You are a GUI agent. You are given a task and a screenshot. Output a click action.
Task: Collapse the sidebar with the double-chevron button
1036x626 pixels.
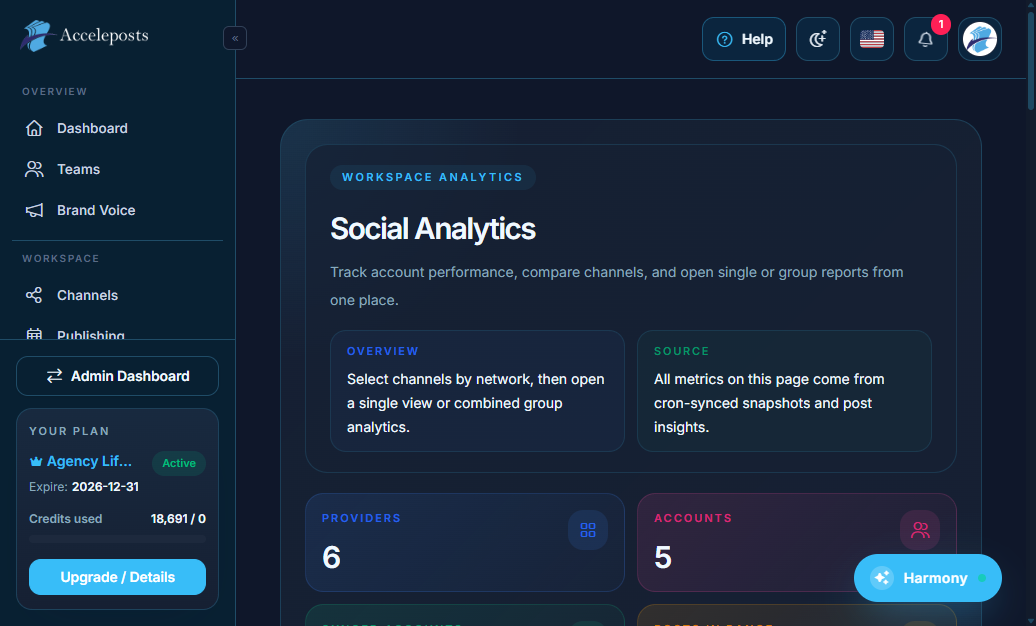[235, 38]
